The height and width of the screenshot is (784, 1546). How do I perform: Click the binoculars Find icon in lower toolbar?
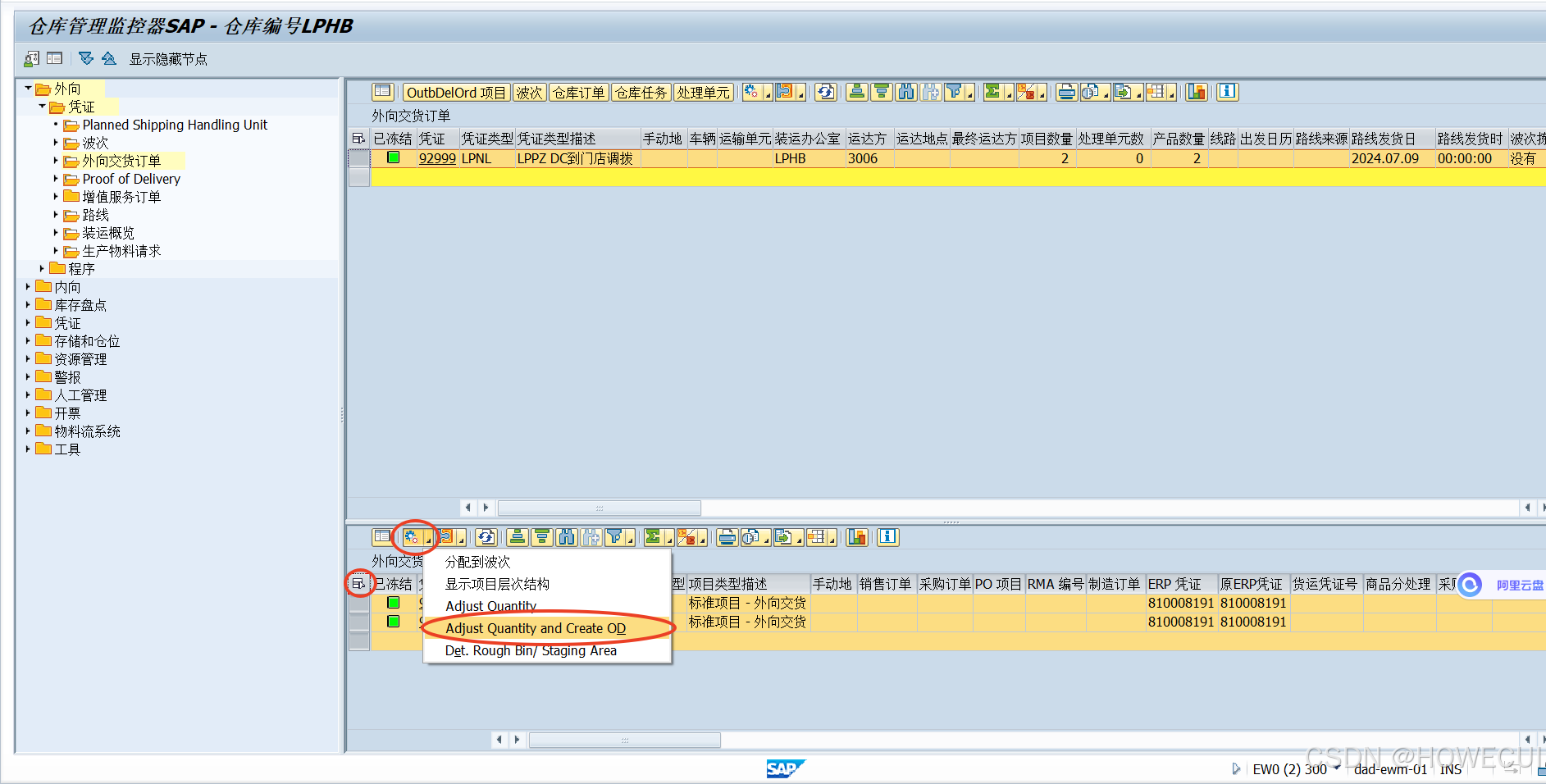567,537
